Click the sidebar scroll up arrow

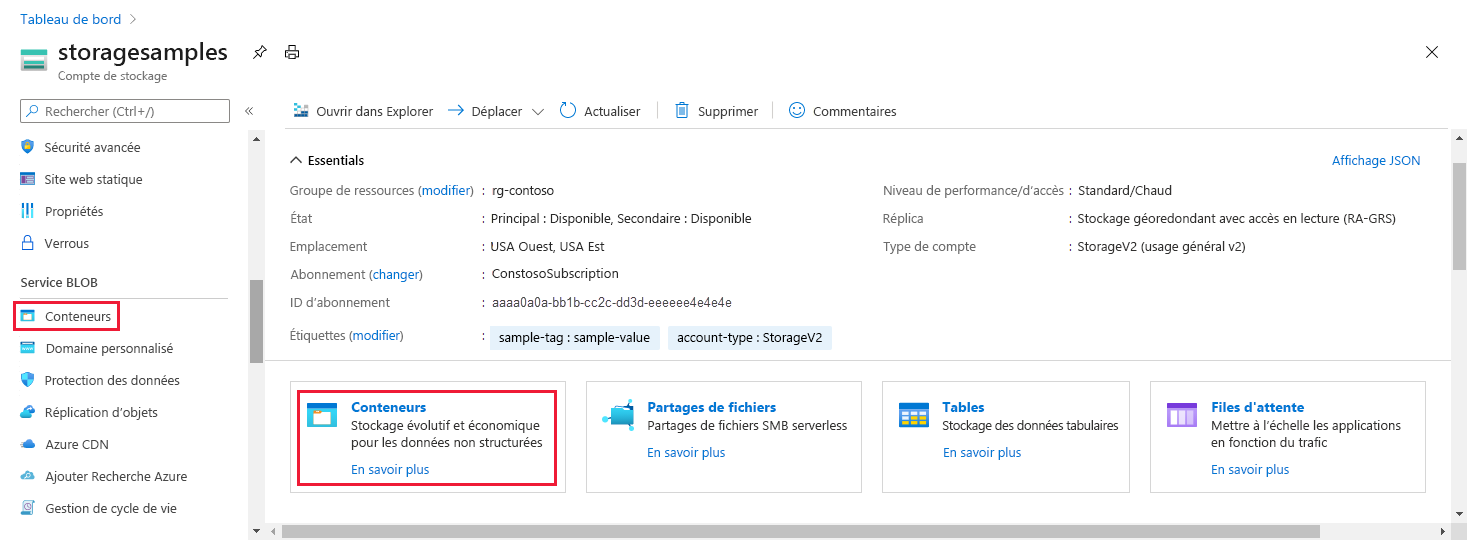[256, 138]
